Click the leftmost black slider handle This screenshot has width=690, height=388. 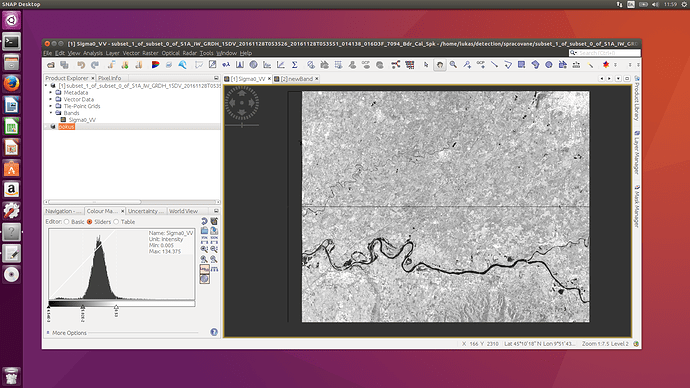point(48,307)
